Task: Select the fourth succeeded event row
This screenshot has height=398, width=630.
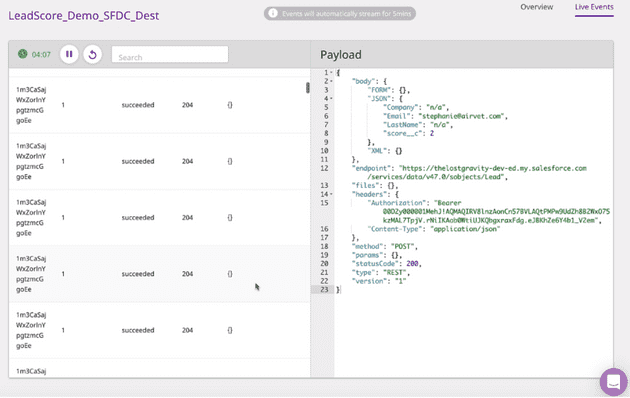Action: pyautogui.click(x=160, y=273)
